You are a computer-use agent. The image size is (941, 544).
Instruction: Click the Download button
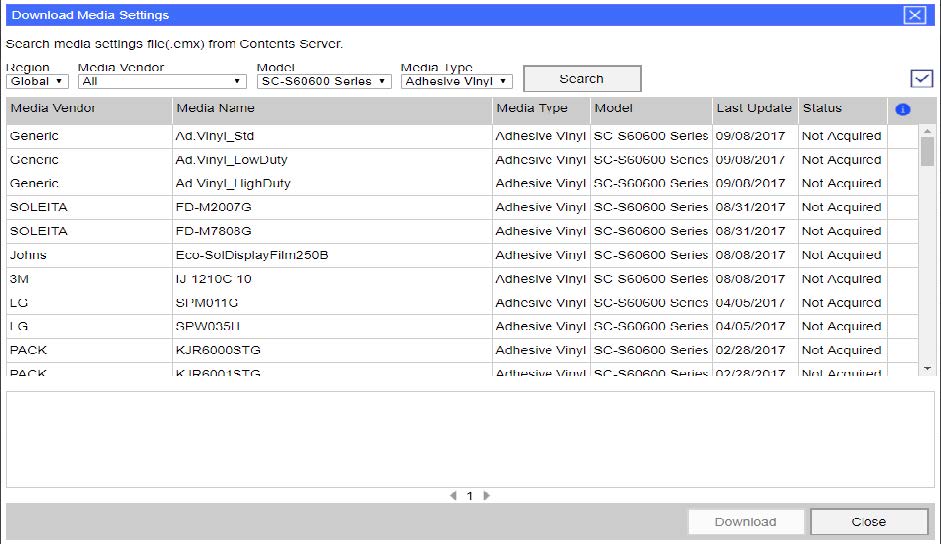click(x=745, y=522)
